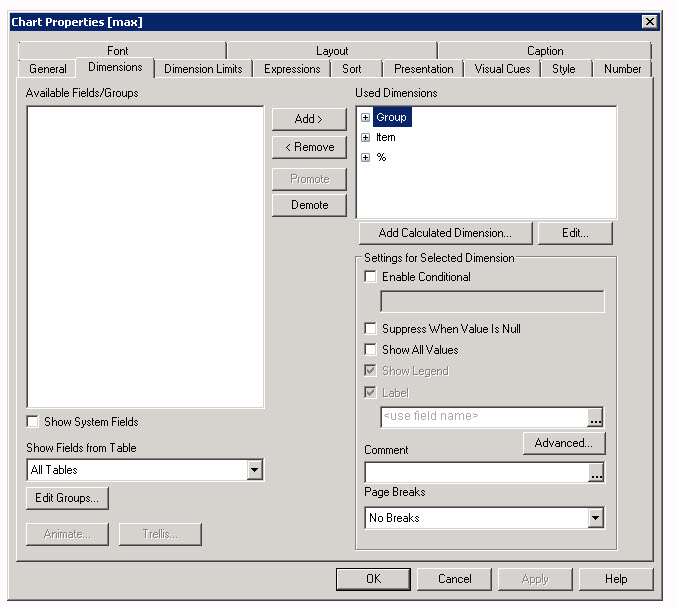
Task: Enable Suppress When Value Is Null
Action: point(370,329)
